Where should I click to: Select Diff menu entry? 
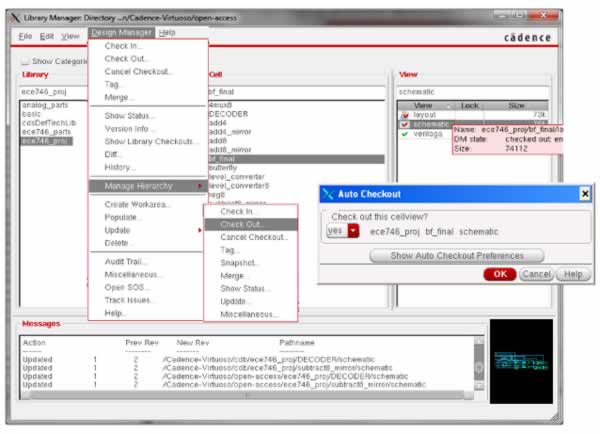tap(112, 154)
